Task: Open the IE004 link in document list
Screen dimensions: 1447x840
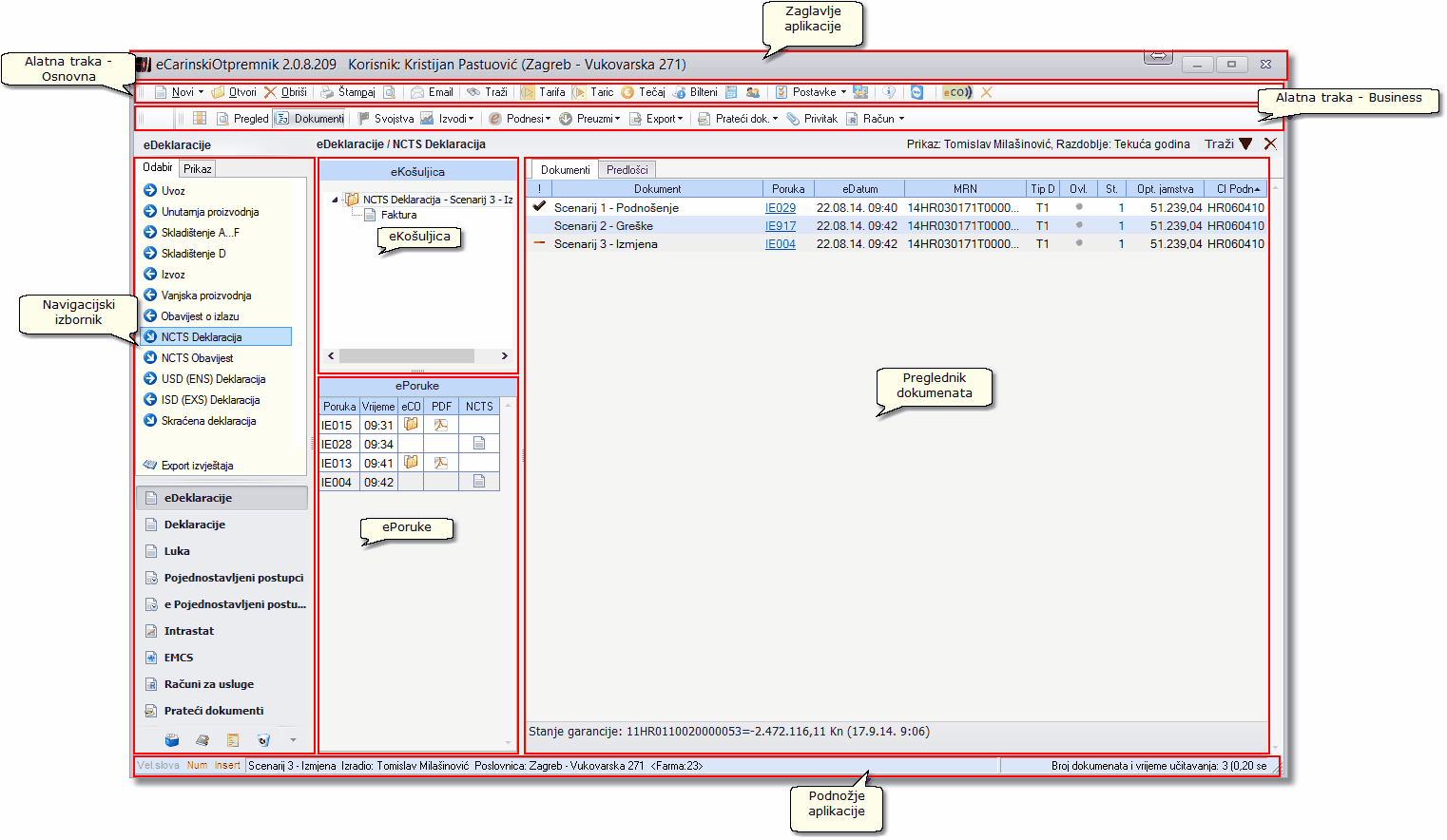Action: tap(781, 244)
